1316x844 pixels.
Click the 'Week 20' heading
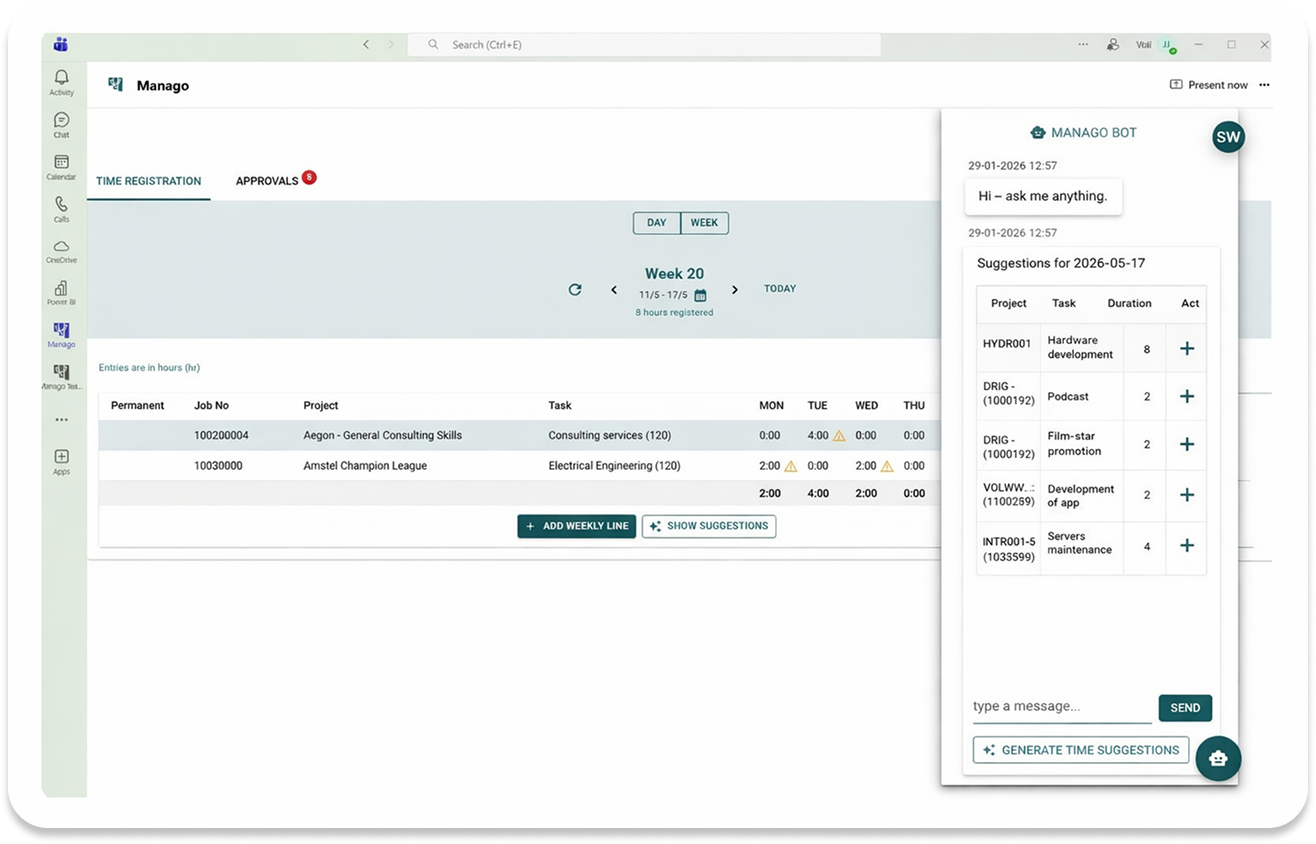(x=674, y=274)
